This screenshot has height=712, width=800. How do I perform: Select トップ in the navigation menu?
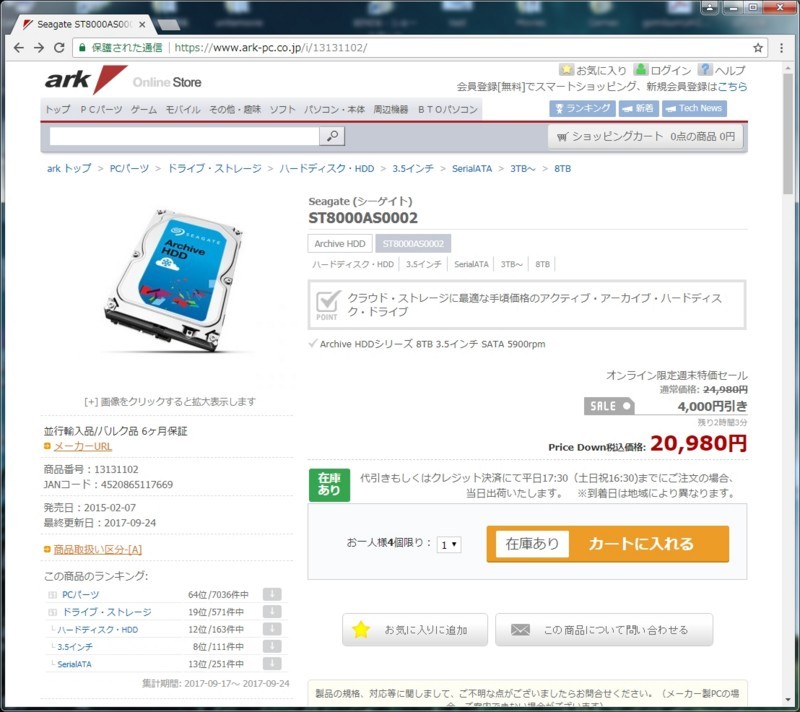pos(58,109)
